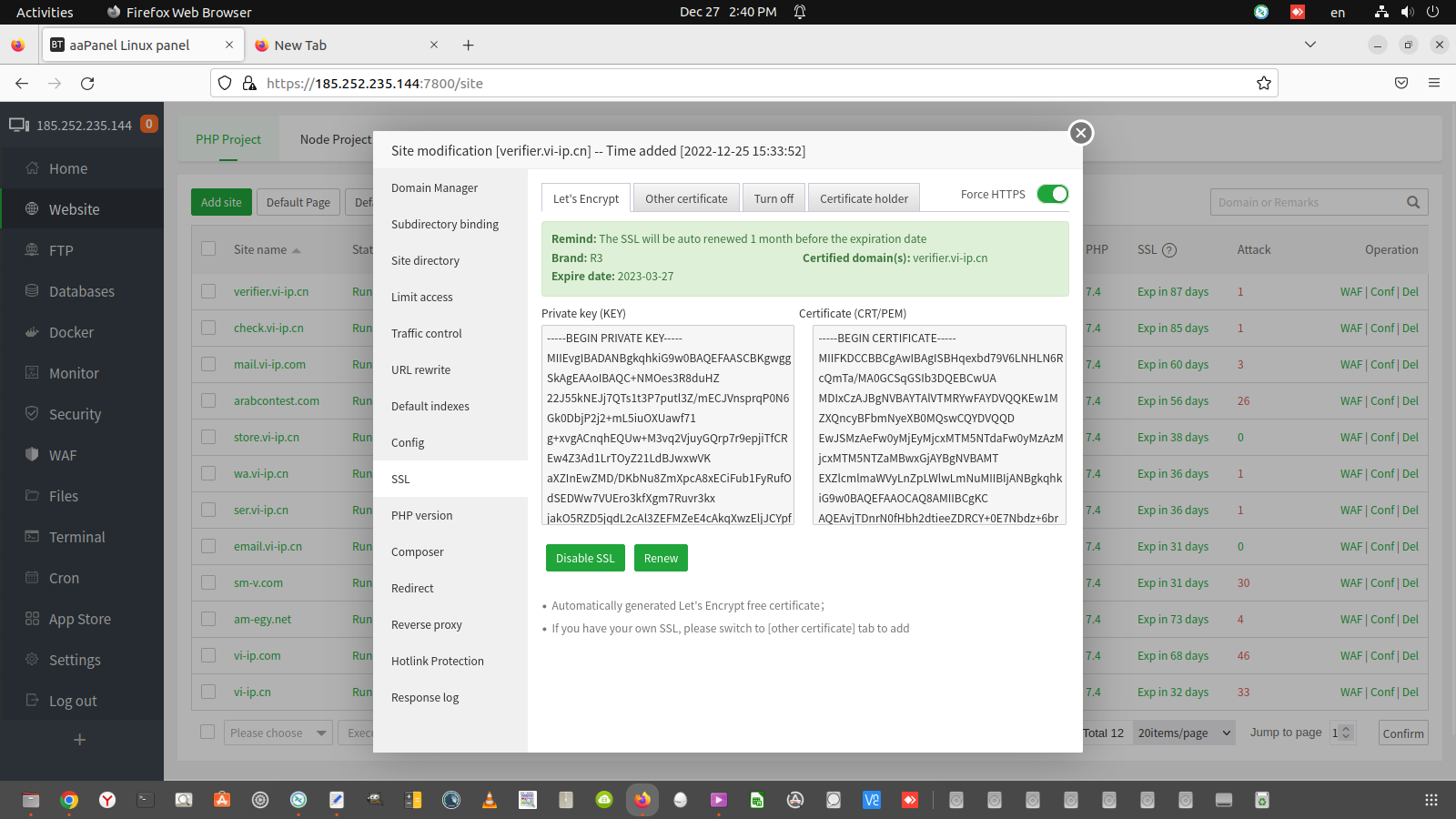1456x819 pixels.
Task: Tick the checkbox for check.vi-ip.cn row
Action: (x=208, y=328)
